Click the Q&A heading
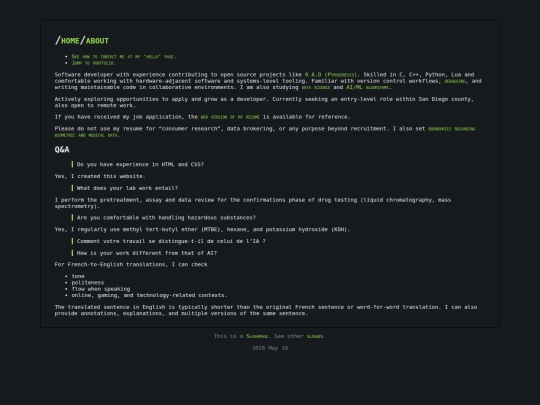The image size is (540, 405). pyautogui.click(x=62, y=149)
